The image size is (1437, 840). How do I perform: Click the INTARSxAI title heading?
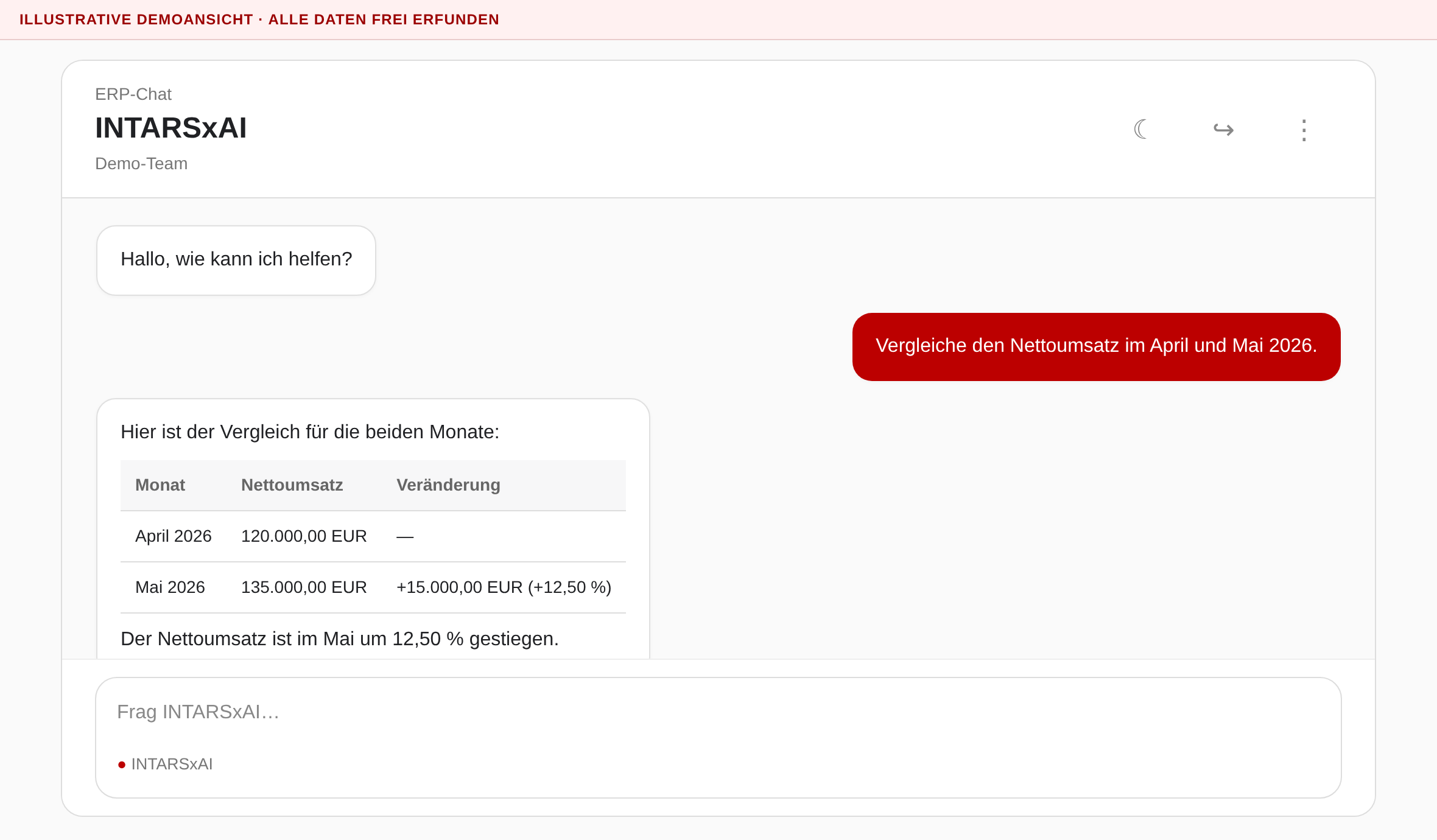pyautogui.click(x=171, y=128)
